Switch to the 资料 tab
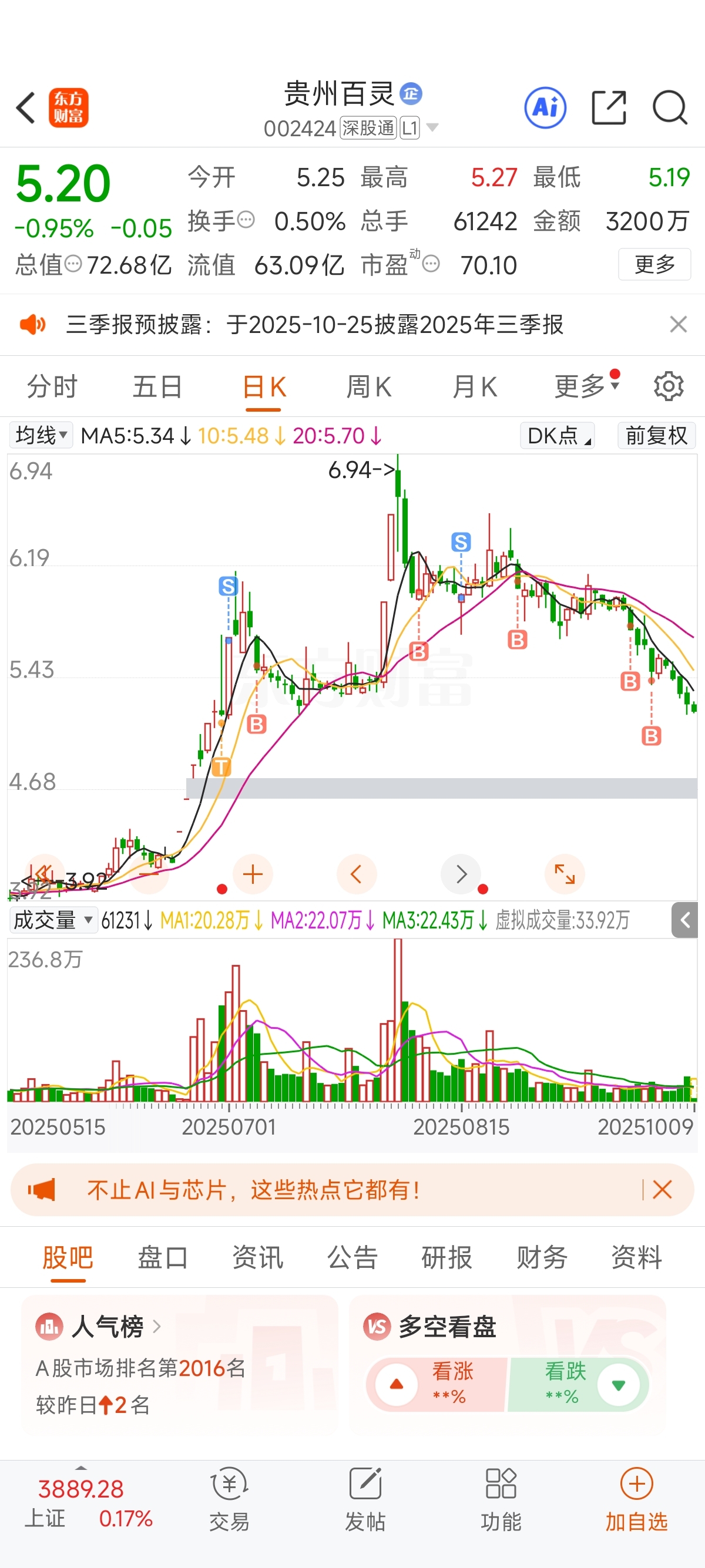 [637, 1257]
